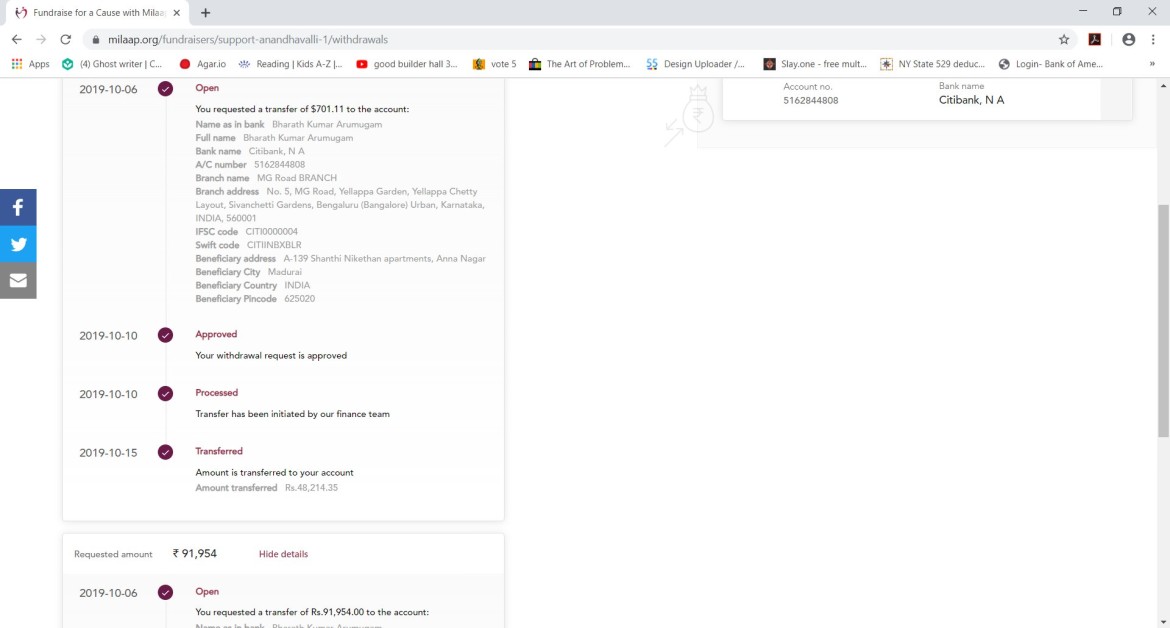Click checkmark for Rs.91,954.00 Open status
Image resolution: width=1170 pixels, height=628 pixels.
(x=165, y=592)
